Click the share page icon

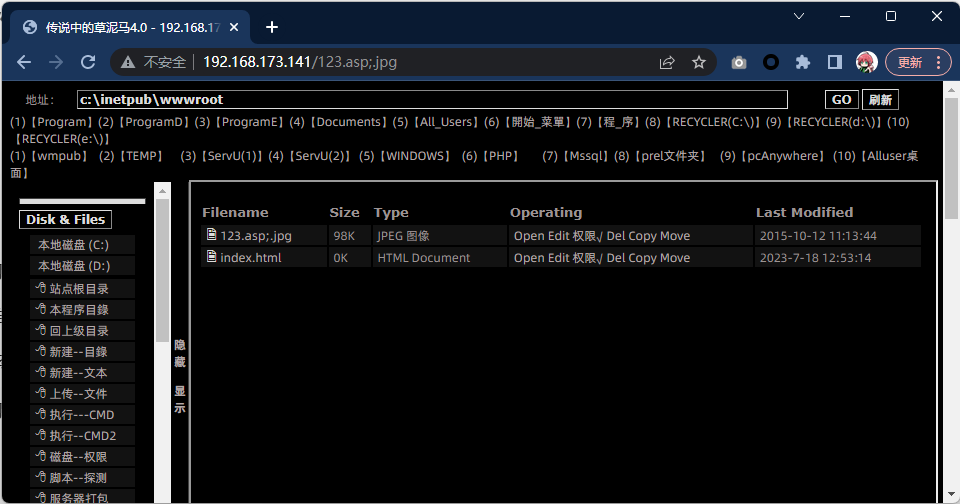click(667, 62)
